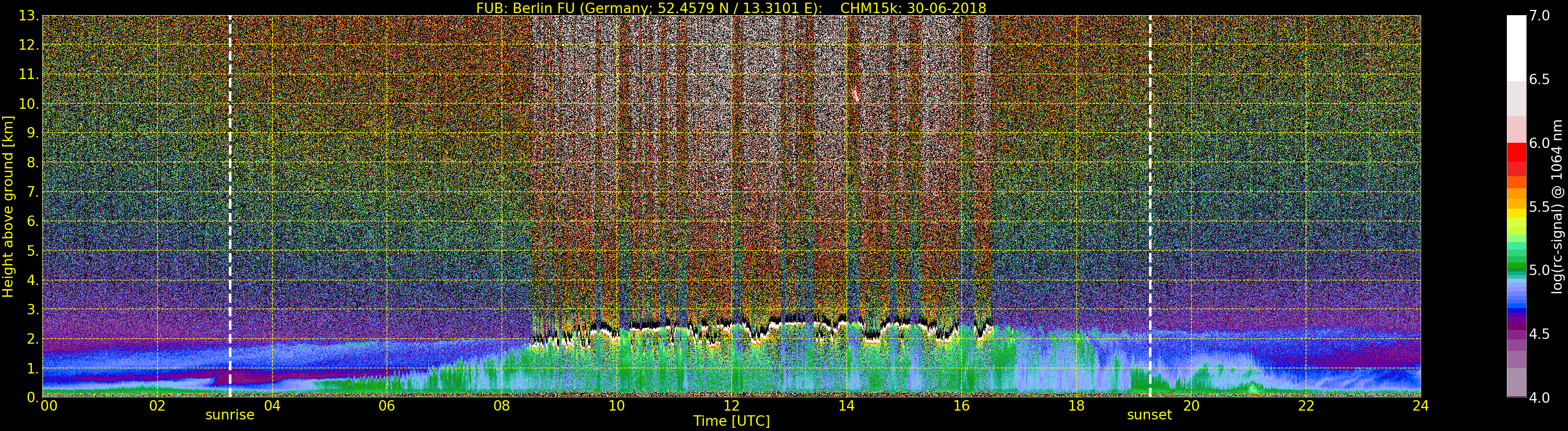This screenshot has width=1568, height=431.
Task: Click the height axis tick label '6.'
Action: tap(33, 221)
